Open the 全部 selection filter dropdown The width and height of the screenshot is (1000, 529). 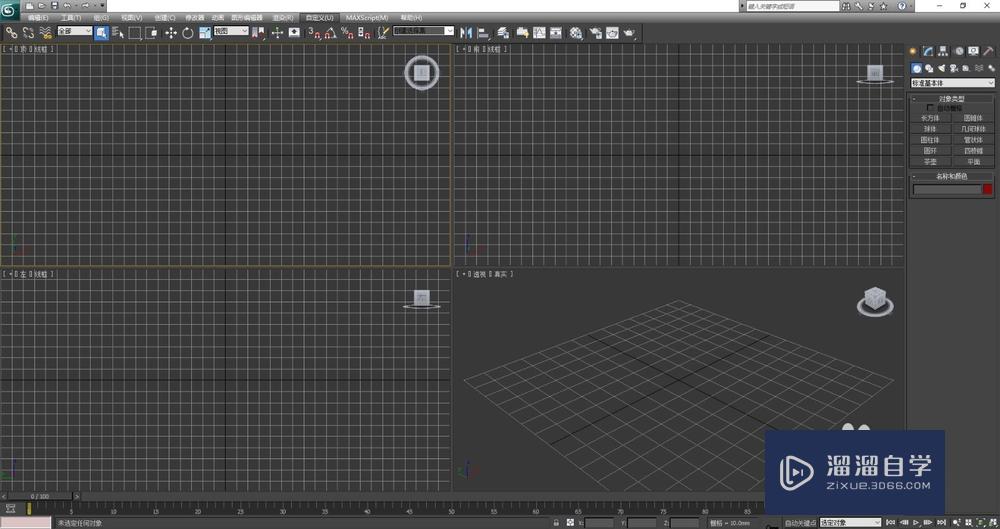pyautogui.click(x=74, y=31)
